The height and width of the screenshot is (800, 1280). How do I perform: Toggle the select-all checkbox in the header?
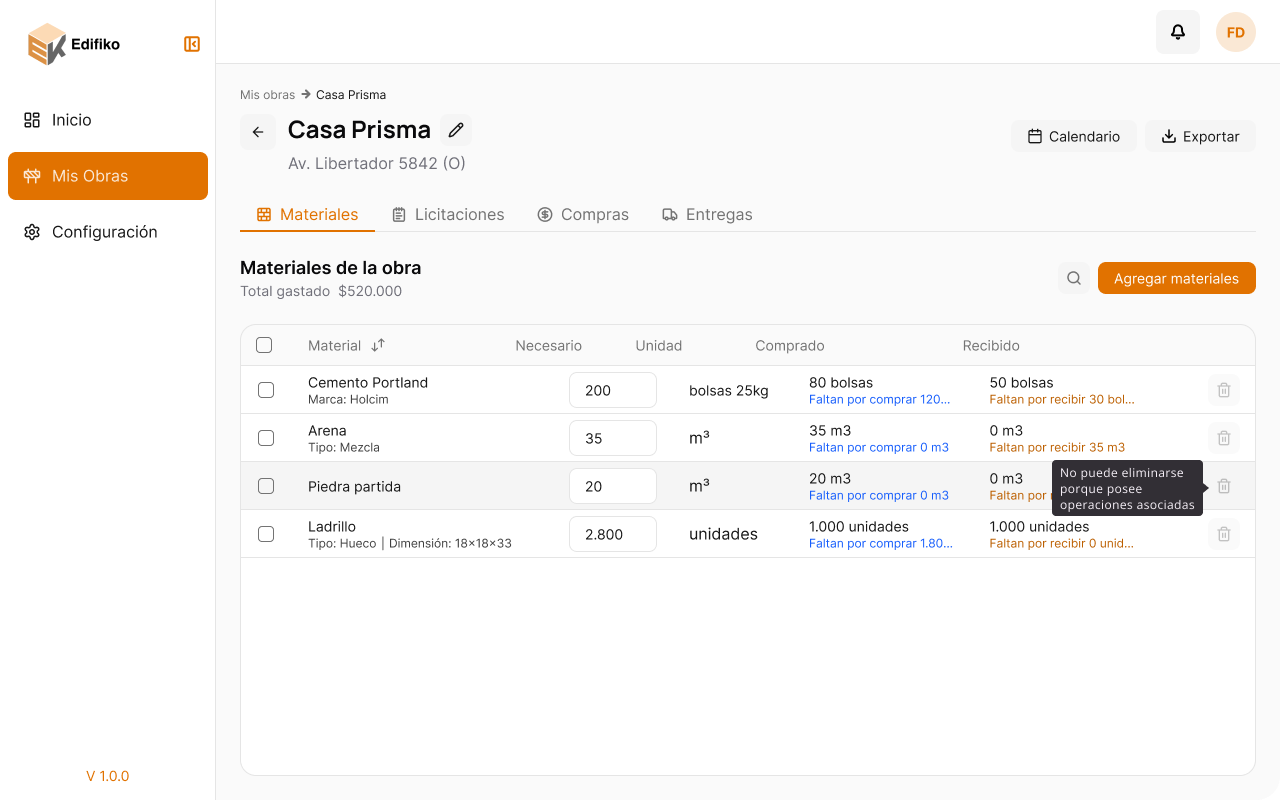(x=264, y=345)
